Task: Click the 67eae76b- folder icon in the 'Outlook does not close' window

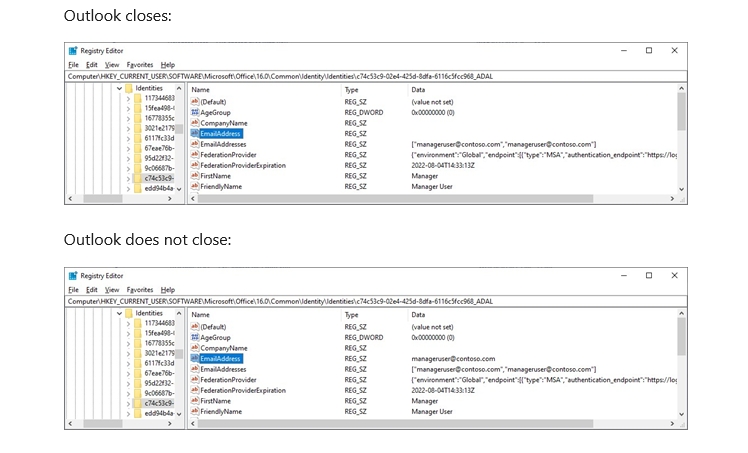Action: (138, 373)
